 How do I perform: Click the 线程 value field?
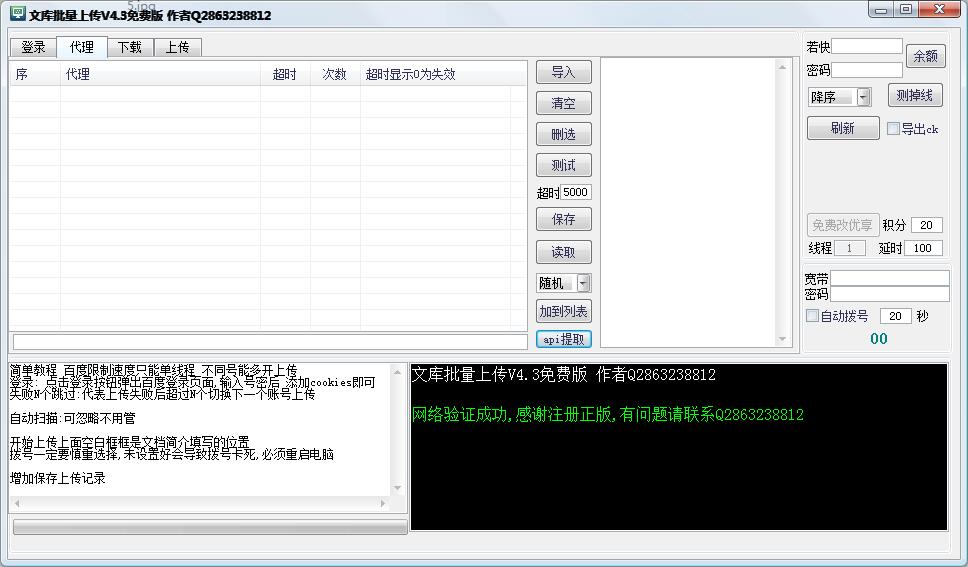coord(849,248)
